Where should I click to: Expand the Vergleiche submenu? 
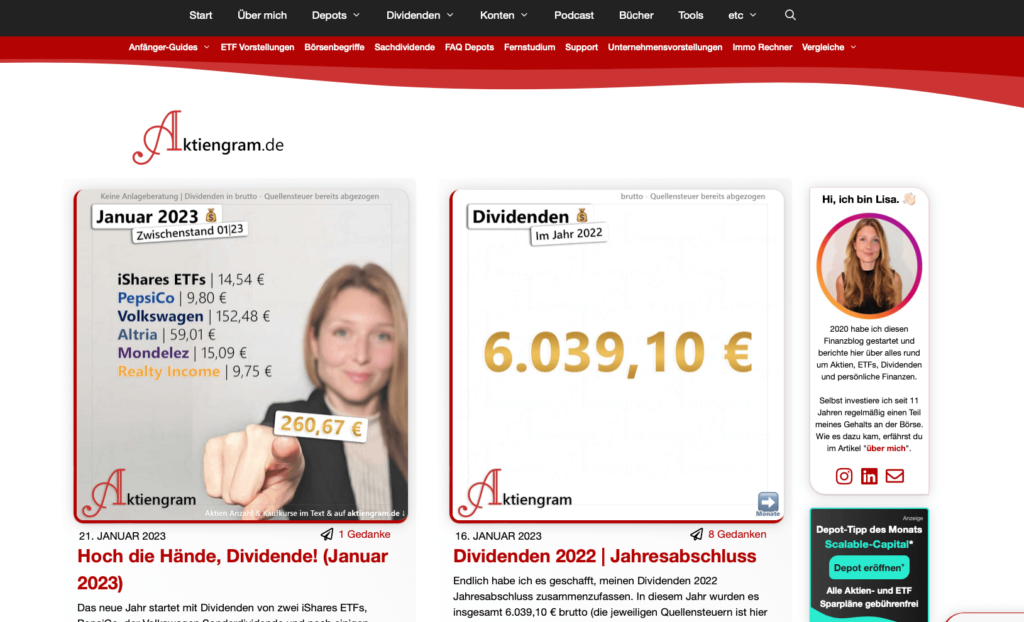click(x=829, y=47)
